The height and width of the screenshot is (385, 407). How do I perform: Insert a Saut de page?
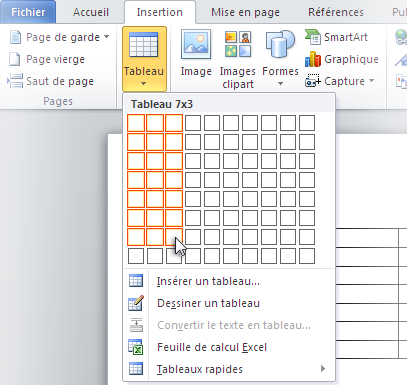[51, 81]
